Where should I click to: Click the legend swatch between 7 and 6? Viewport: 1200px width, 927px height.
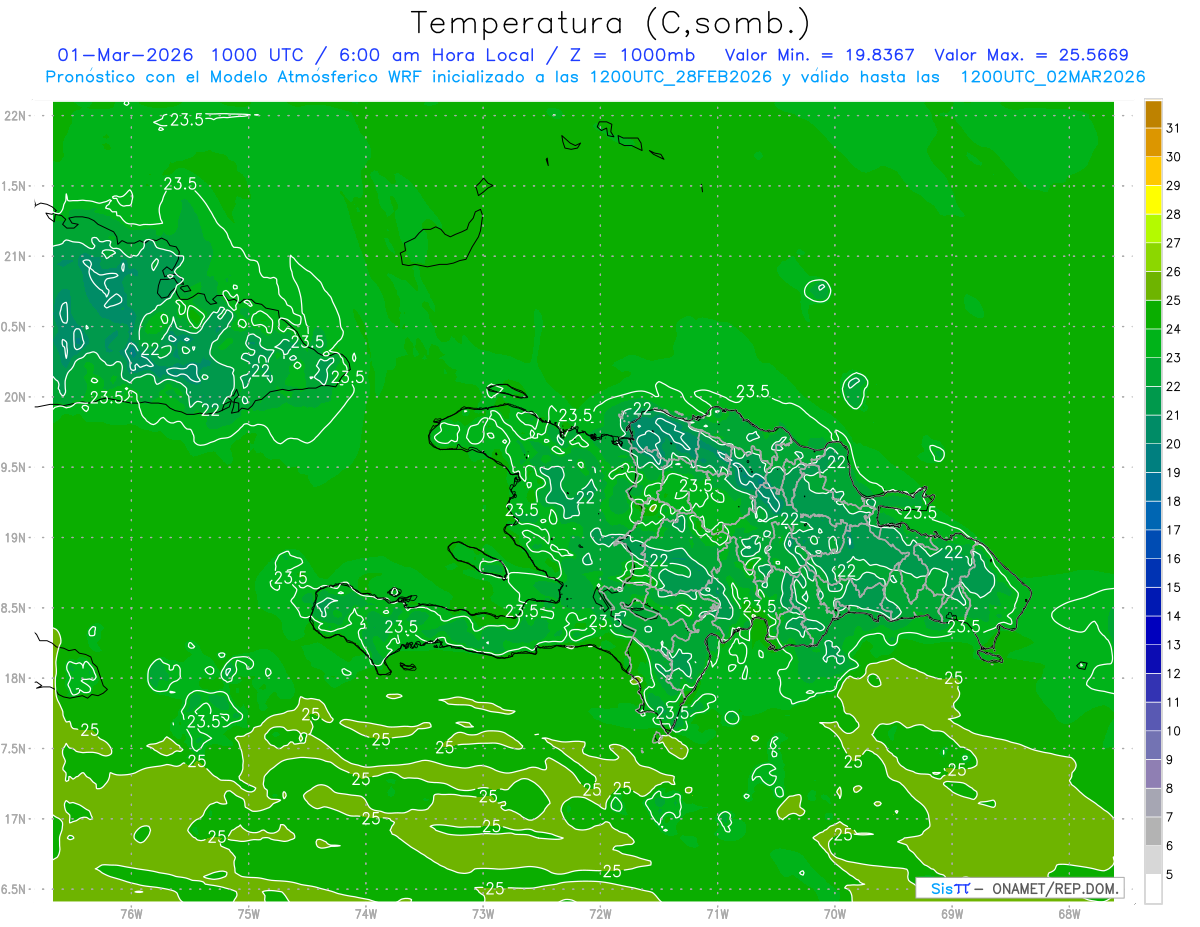pyautogui.click(x=1153, y=832)
